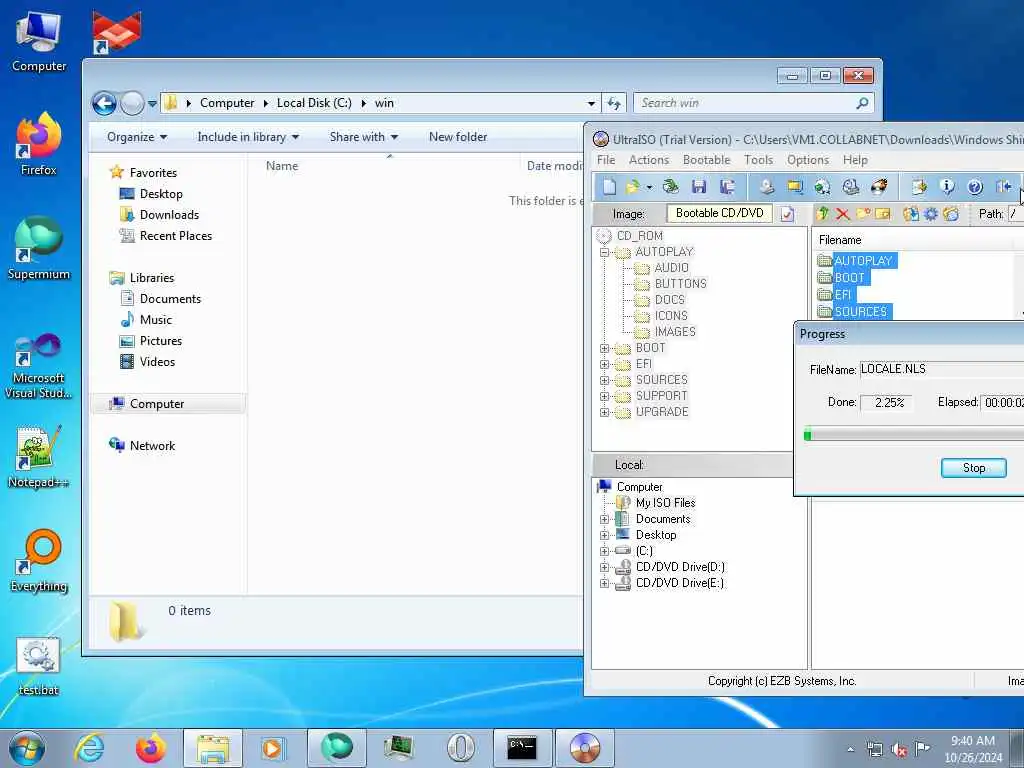This screenshot has height=768, width=1024.
Task: Click the New image icon in UltraISO toolbar
Action: point(609,187)
